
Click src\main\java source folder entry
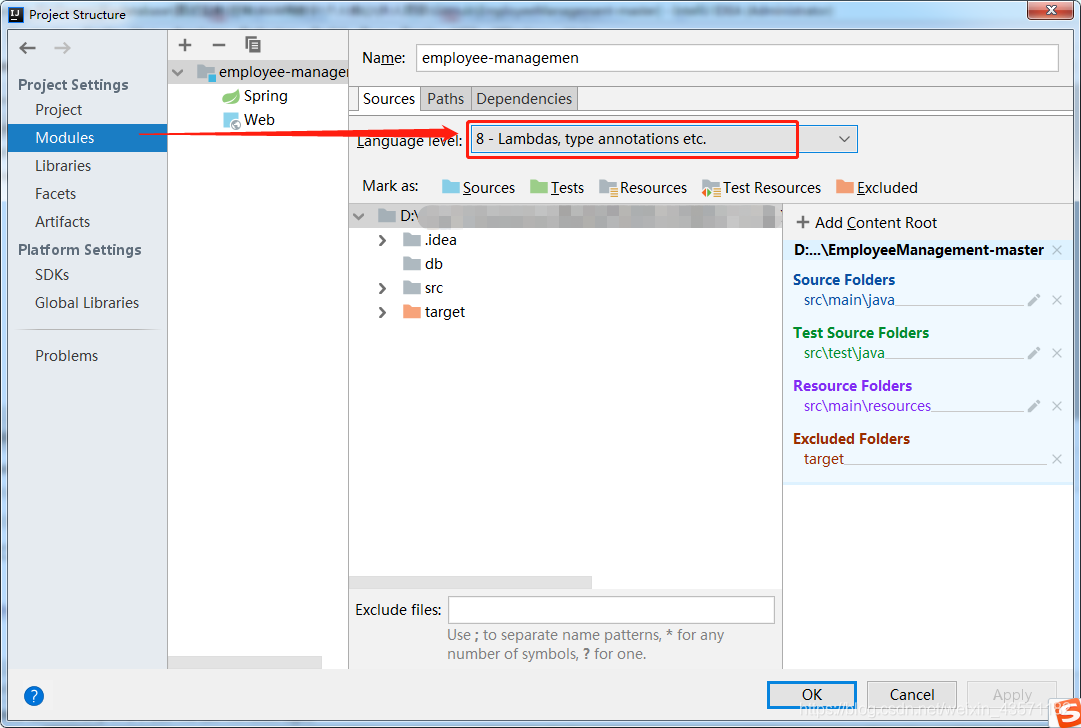(849, 300)
